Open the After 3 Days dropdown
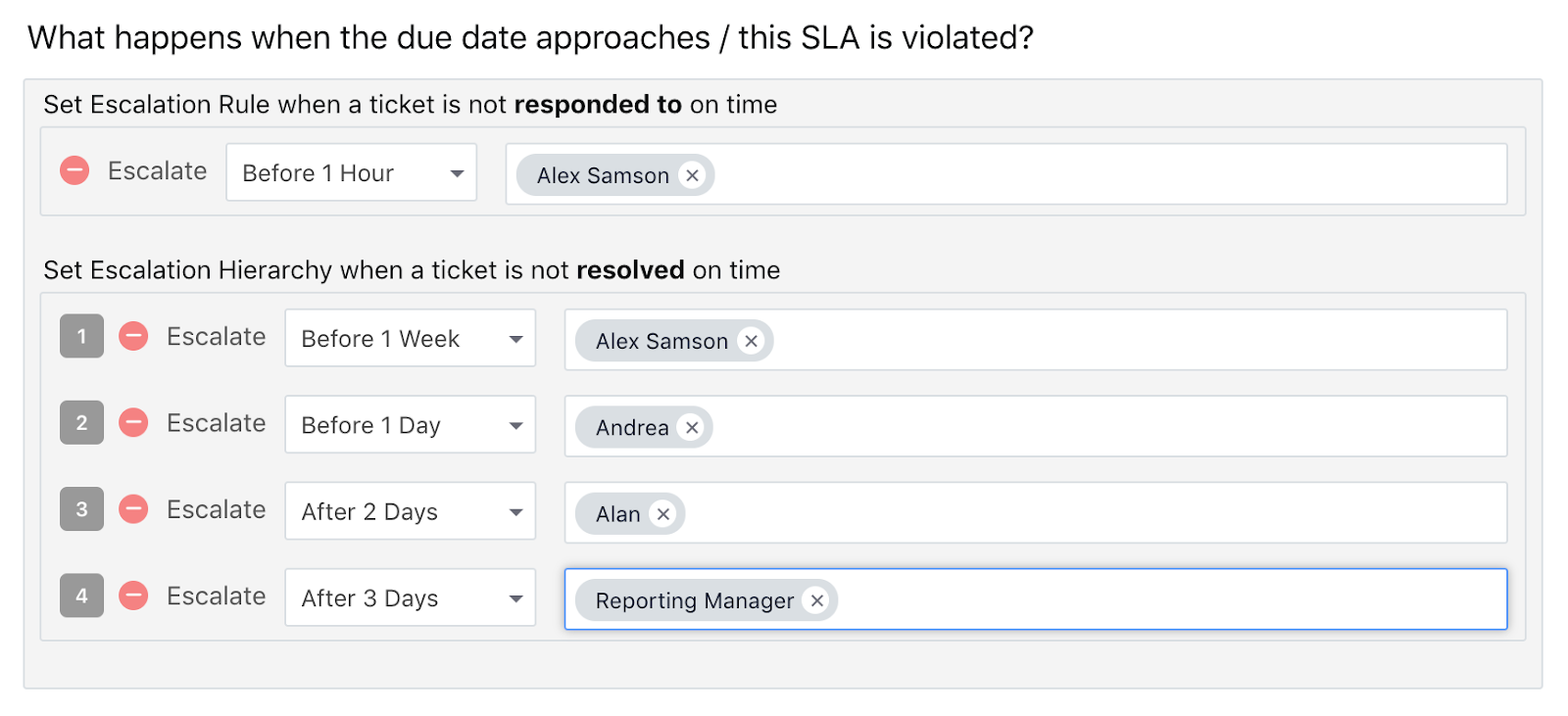 [x=410, y=597]
